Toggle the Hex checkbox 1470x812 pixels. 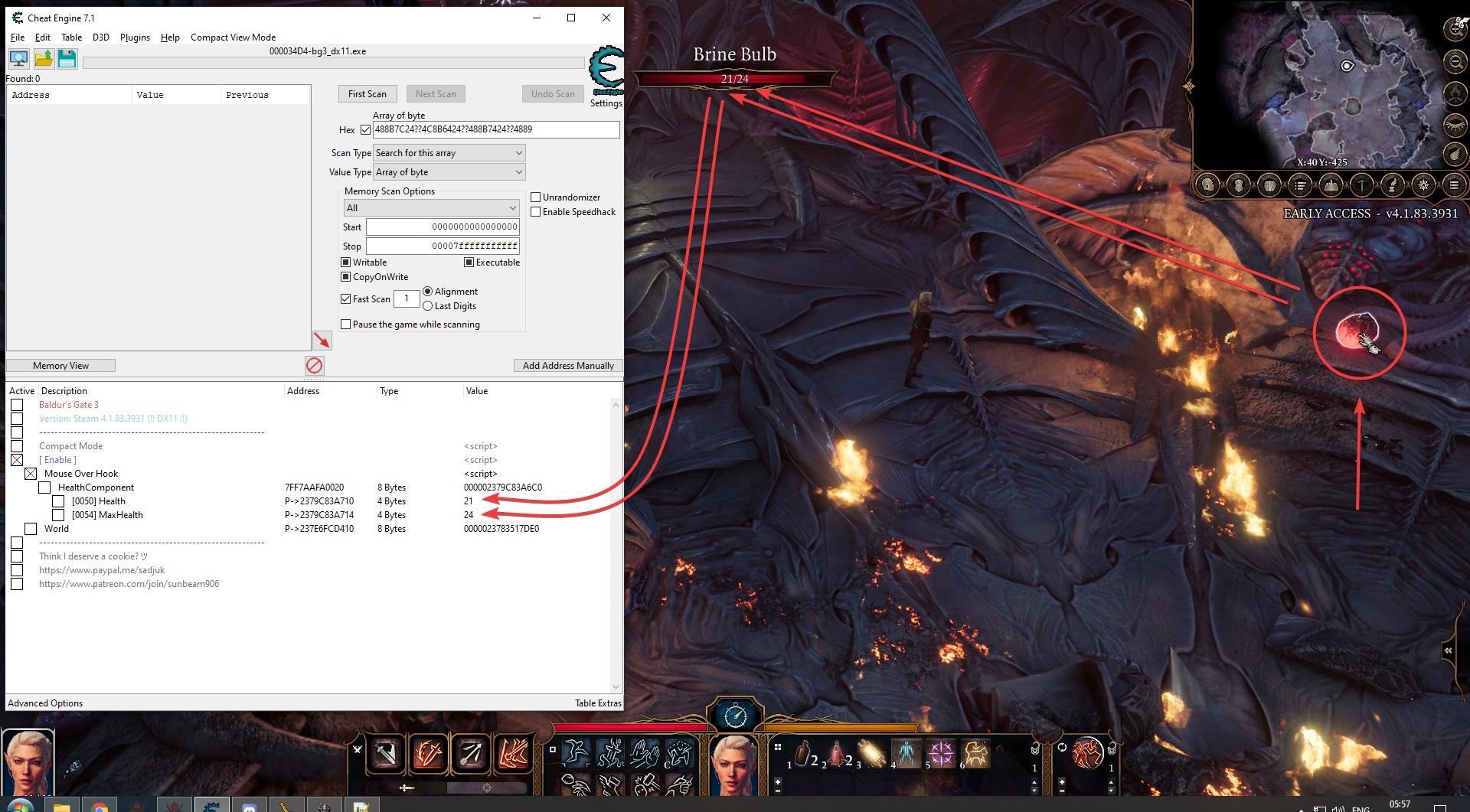[365, 130]
